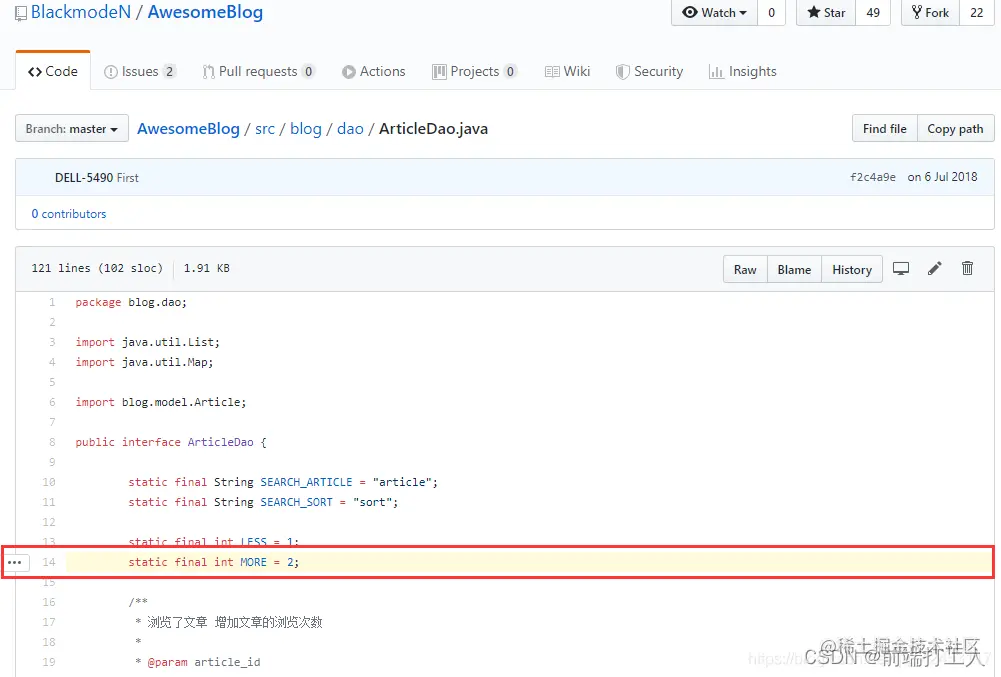Click line number 14
This screenshot has width=1001, height=677.
point(49,562)
